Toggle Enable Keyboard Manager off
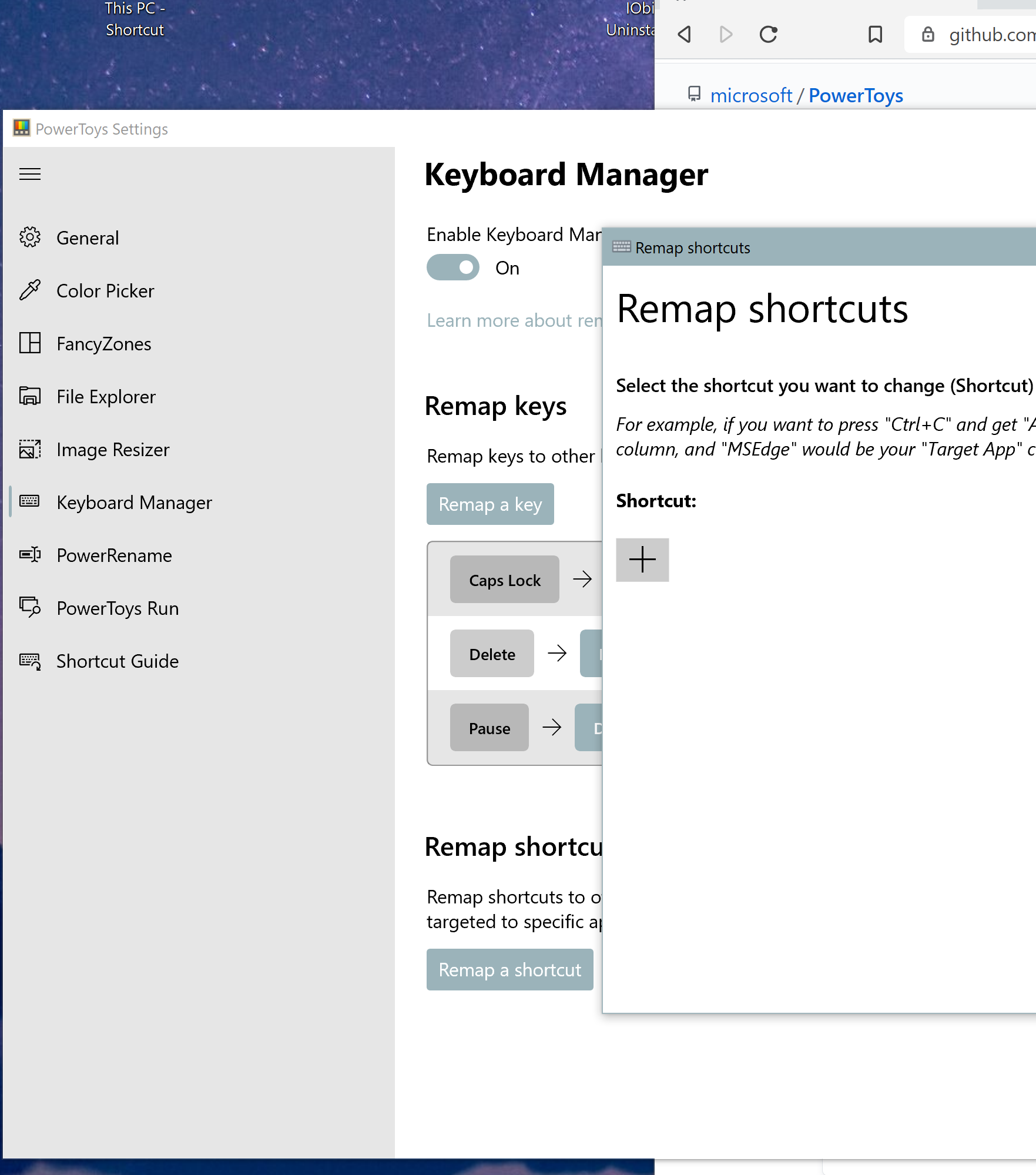 coord(452,267)
